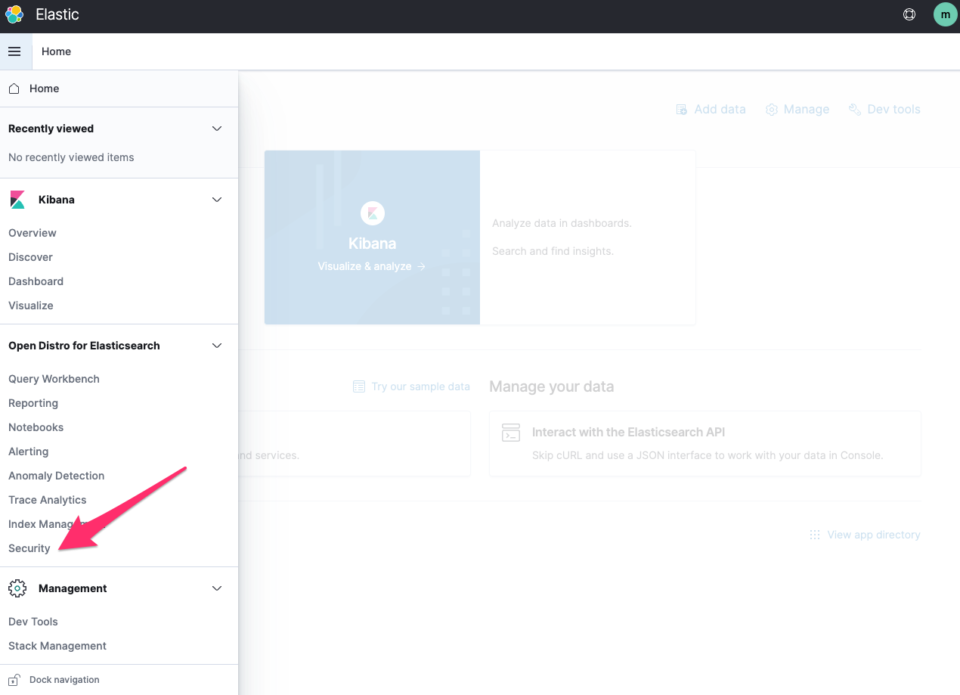The image size is (960, 695).
Task: Click the Manage link
Action: (x=806, y=110)
